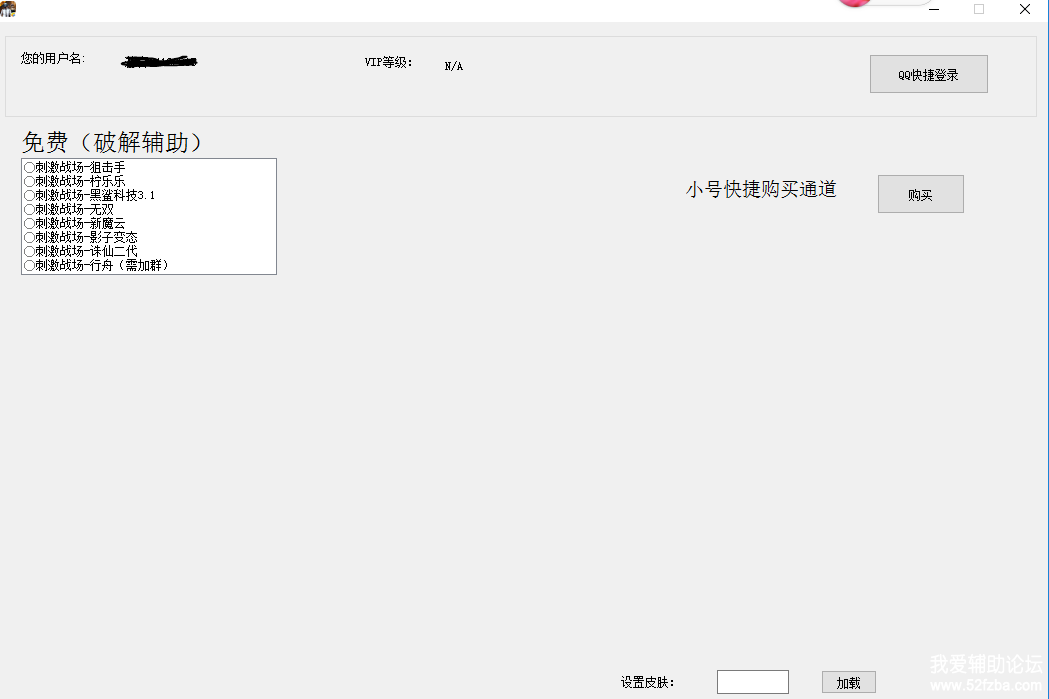The width and height of the screenshot is (1049, 699).
Task: Click the 您的用户名 label
Action: coord(53,59)
